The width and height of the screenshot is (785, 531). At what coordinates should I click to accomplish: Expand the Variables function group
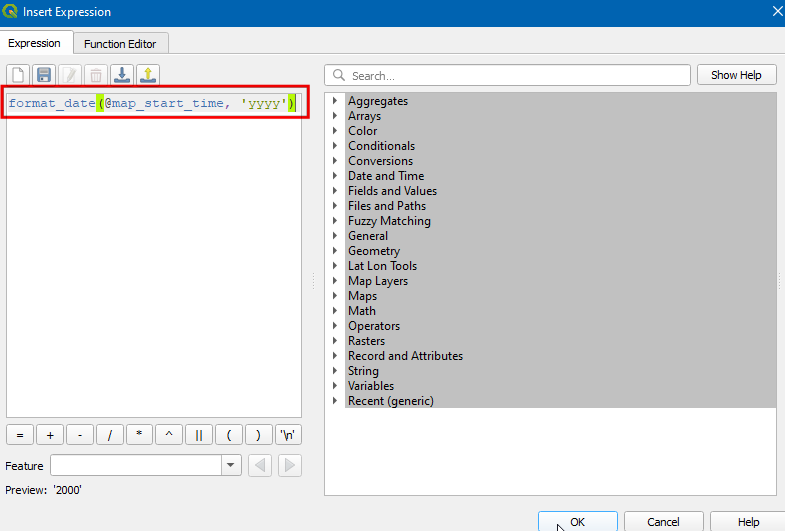tap(334, 386)
